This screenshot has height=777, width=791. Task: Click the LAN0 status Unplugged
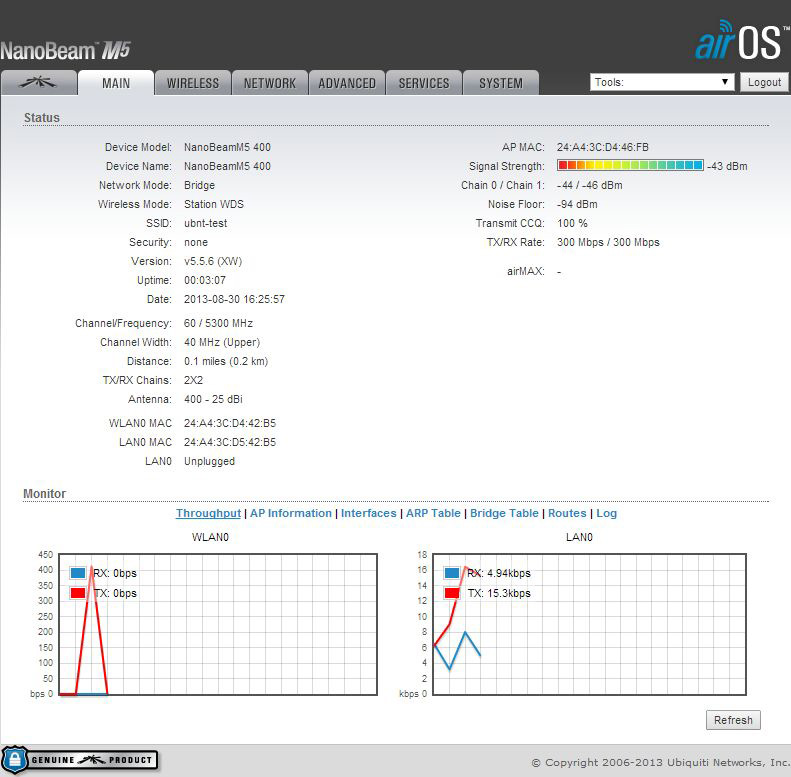pos(209,461)
